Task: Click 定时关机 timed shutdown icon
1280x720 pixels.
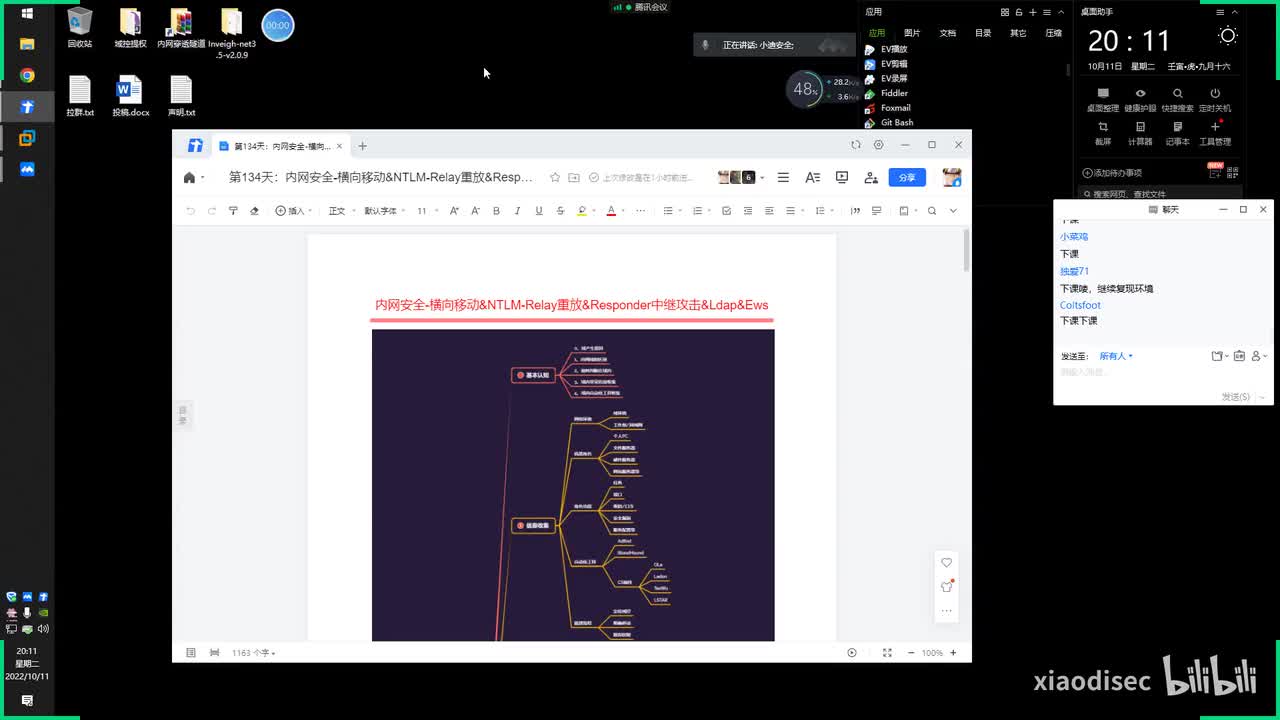Action: pos(1215,99)
